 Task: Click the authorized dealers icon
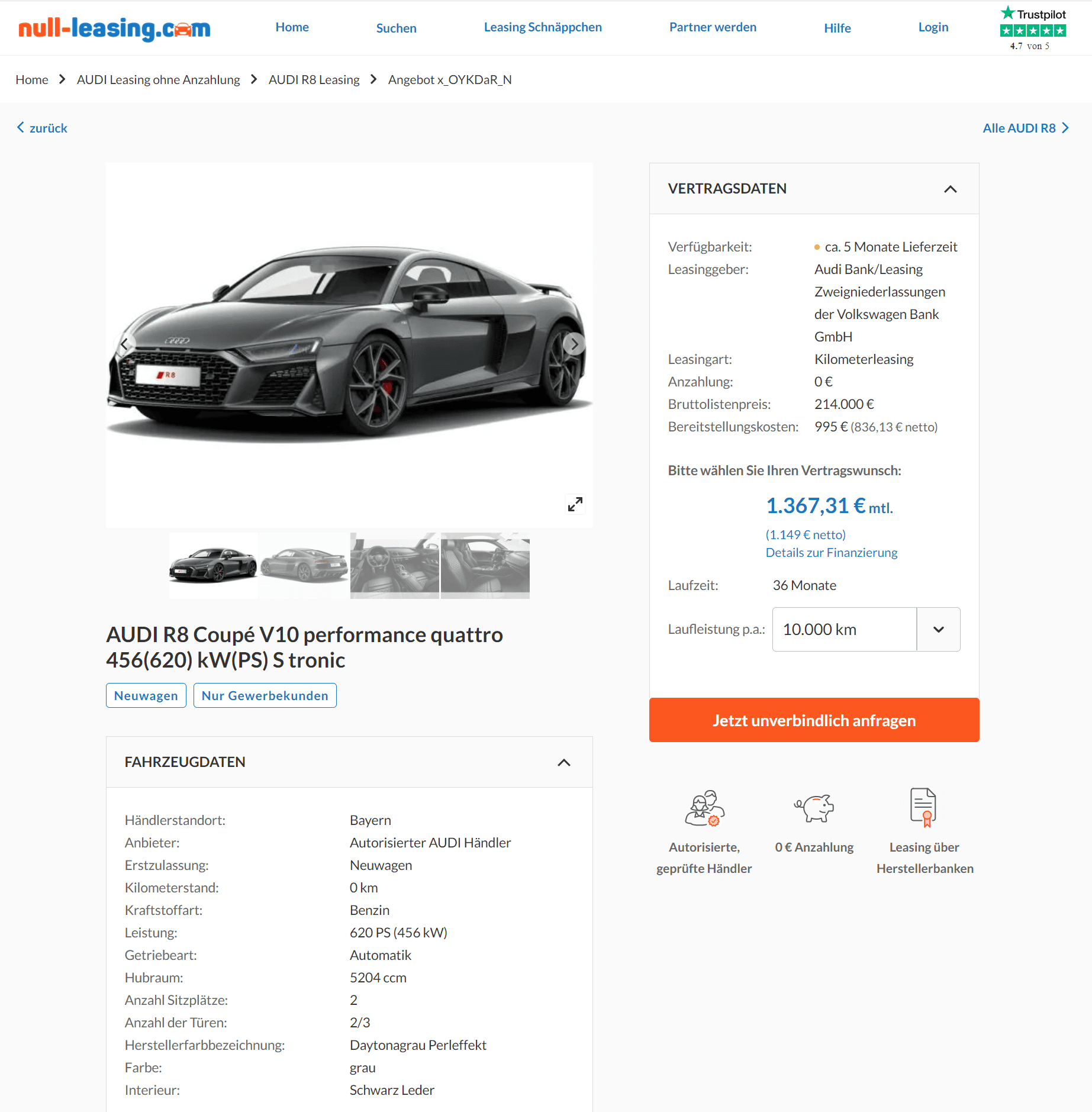pyautogui.click(x=704, y=808)
